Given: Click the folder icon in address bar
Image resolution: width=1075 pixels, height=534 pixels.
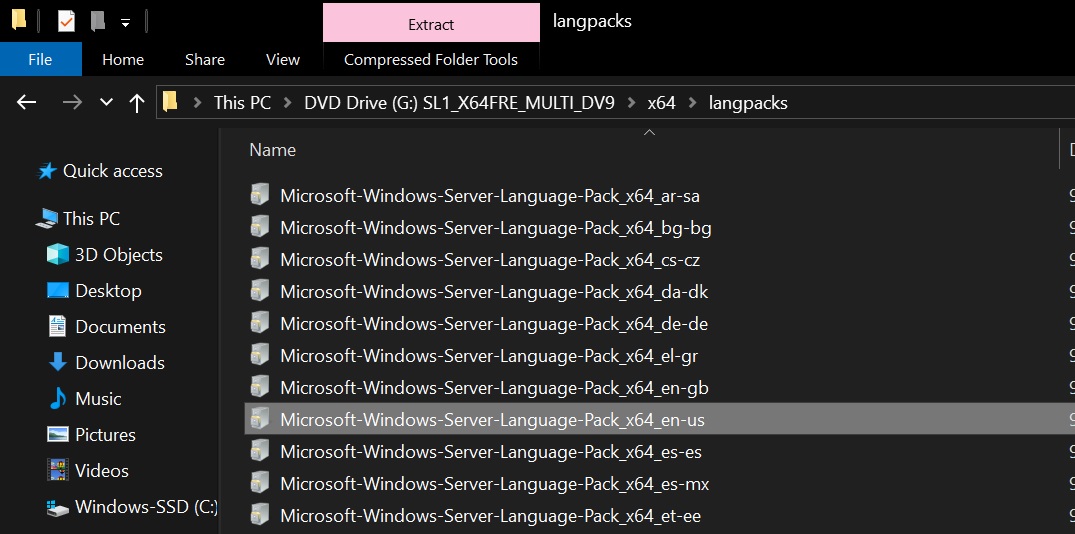Looking at the screenshot, I should (170, 102).
